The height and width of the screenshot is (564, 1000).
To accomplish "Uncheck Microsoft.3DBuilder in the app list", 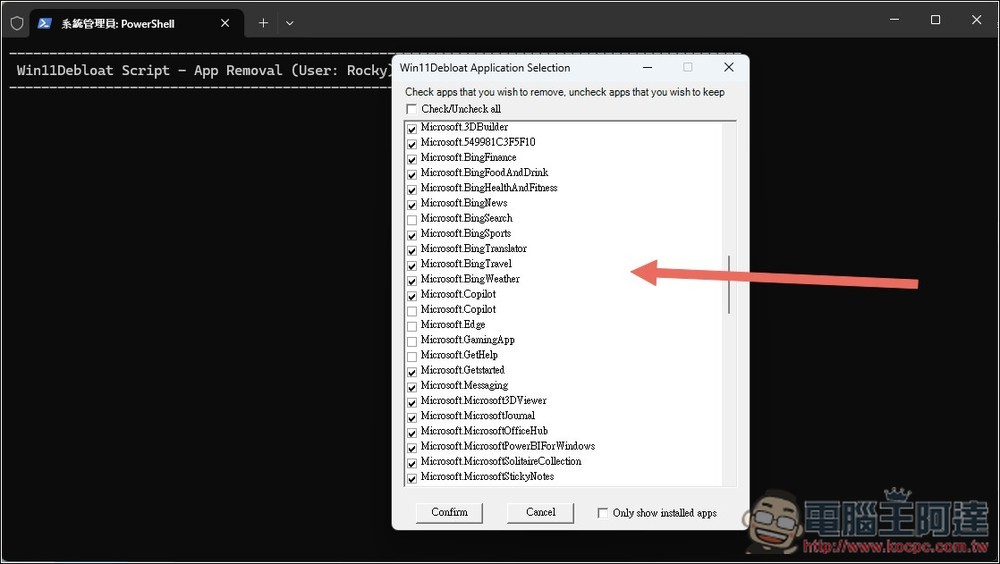I will click(x=412, y=129).
